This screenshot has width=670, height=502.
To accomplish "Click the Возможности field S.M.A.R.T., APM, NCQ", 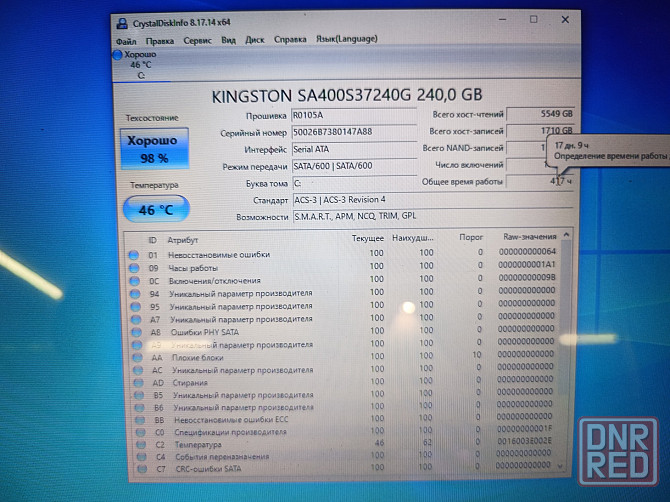I will [x=433, y=216].
